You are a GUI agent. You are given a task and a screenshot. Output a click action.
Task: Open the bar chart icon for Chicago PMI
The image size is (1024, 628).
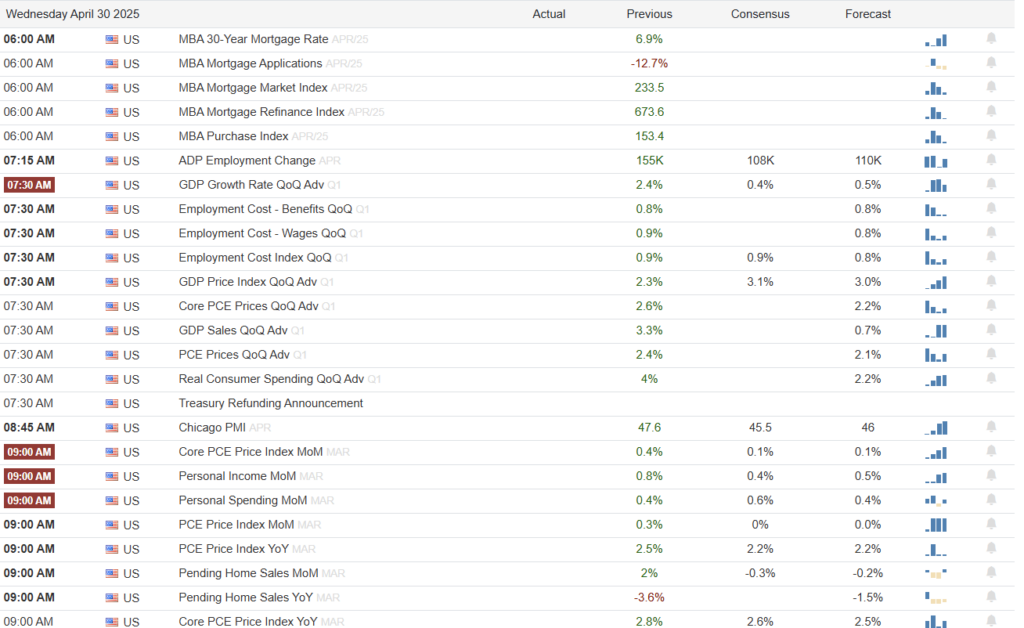936,428
